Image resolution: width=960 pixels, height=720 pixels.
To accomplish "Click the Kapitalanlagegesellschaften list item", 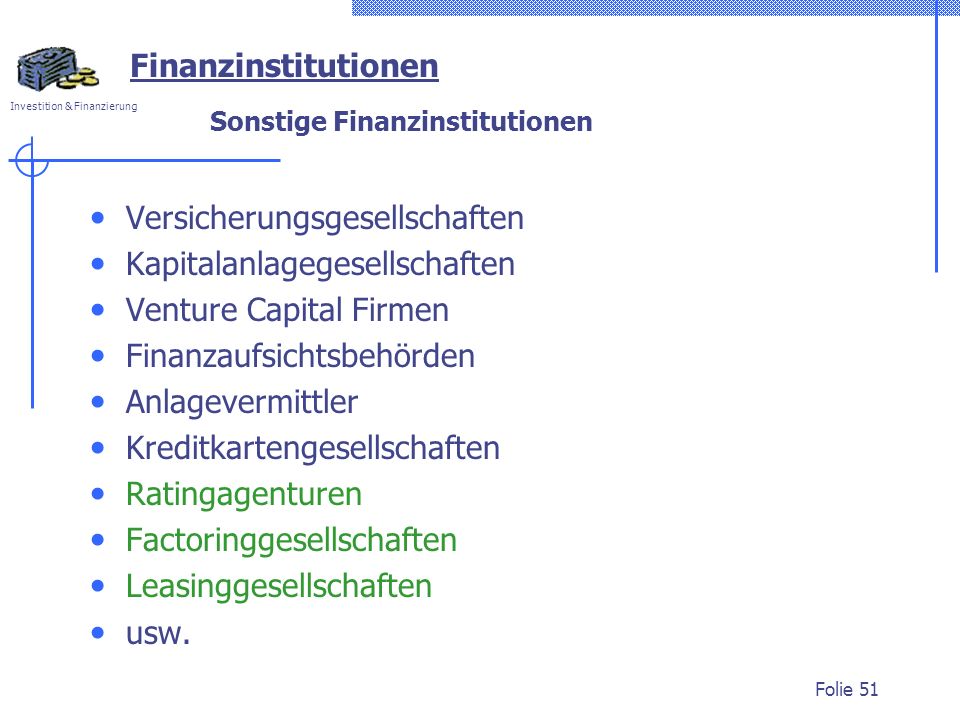I will (x=320, y=265).
